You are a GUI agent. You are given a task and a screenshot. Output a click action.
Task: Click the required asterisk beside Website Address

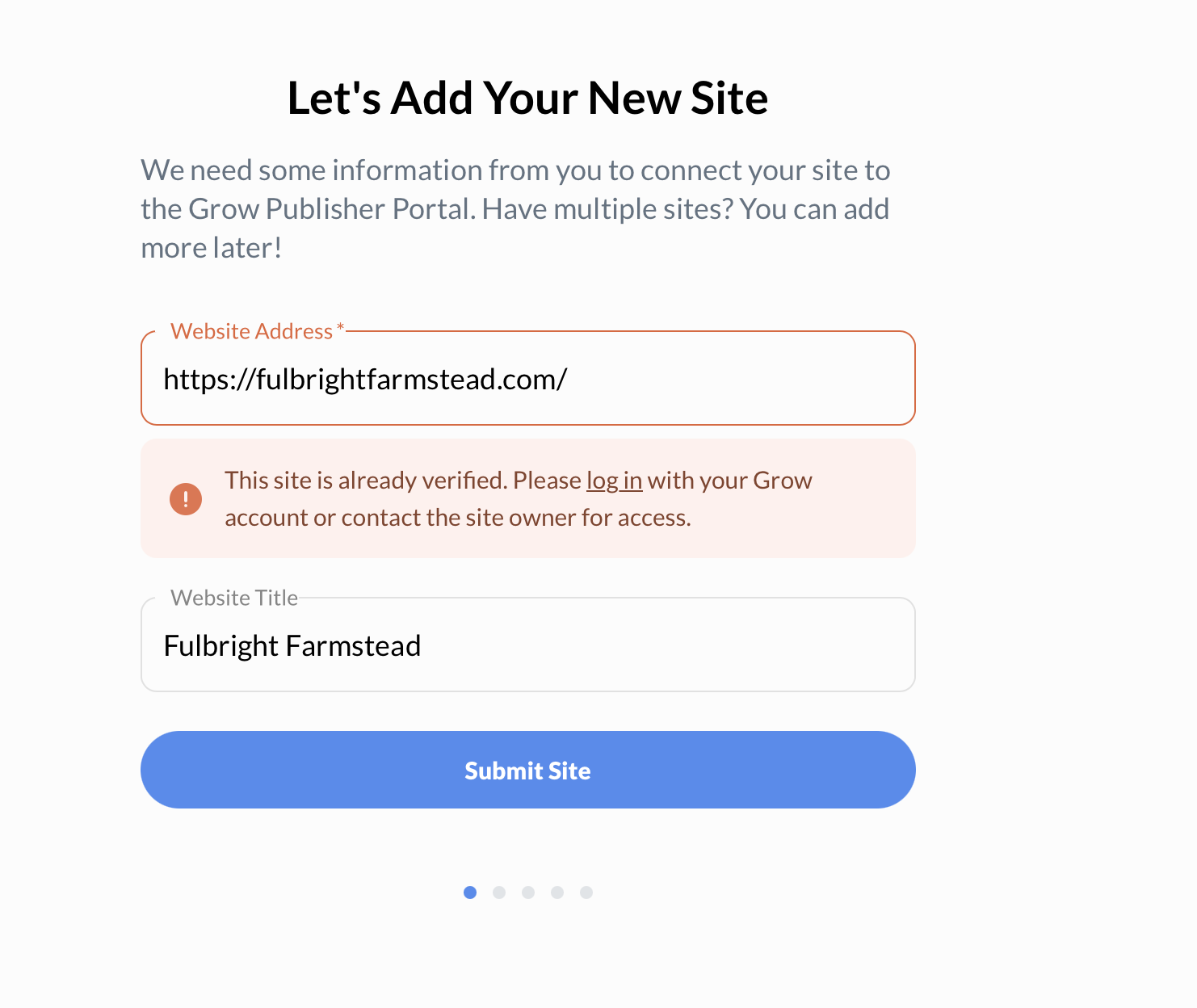341,328
